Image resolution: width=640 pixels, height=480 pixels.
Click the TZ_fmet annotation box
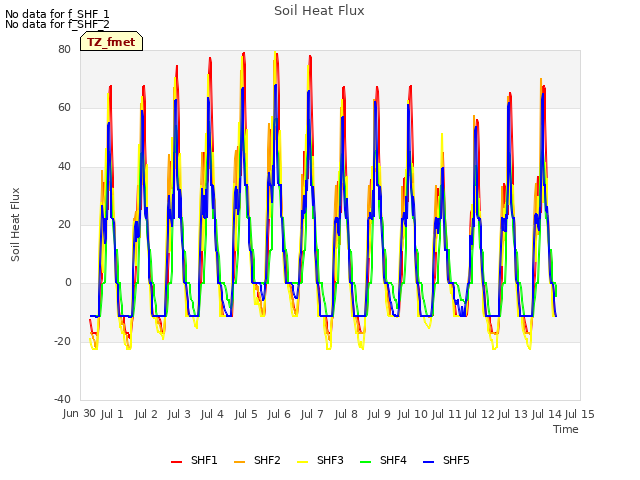[x=111, y=41]
